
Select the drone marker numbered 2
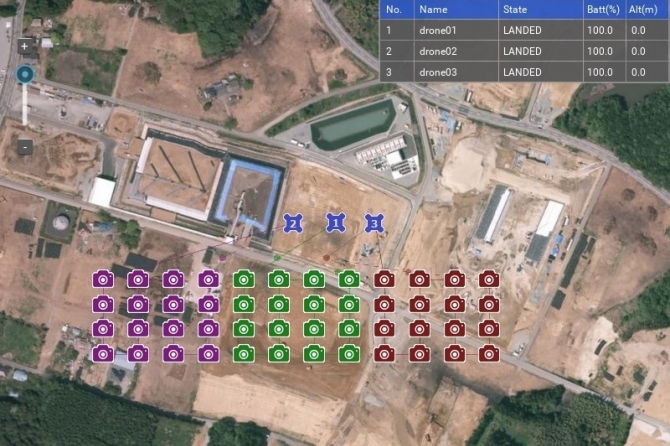coord(293,223)
